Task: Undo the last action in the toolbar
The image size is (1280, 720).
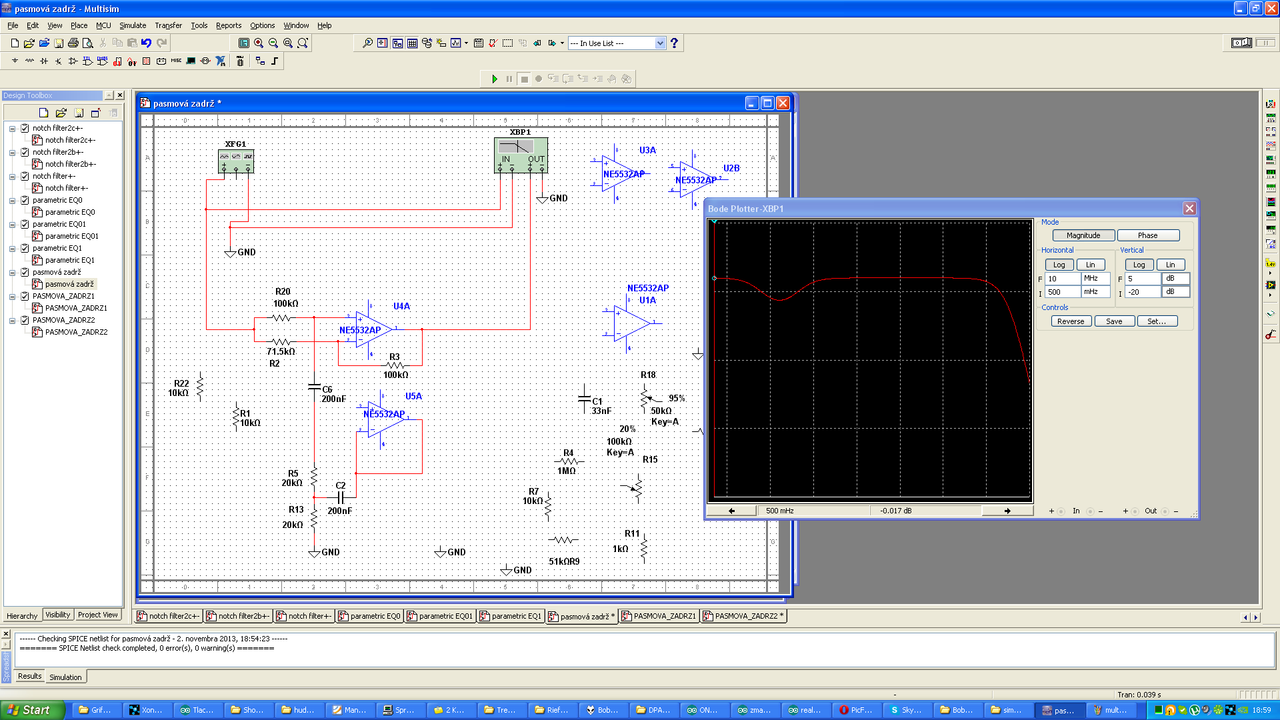Action: 146,44
